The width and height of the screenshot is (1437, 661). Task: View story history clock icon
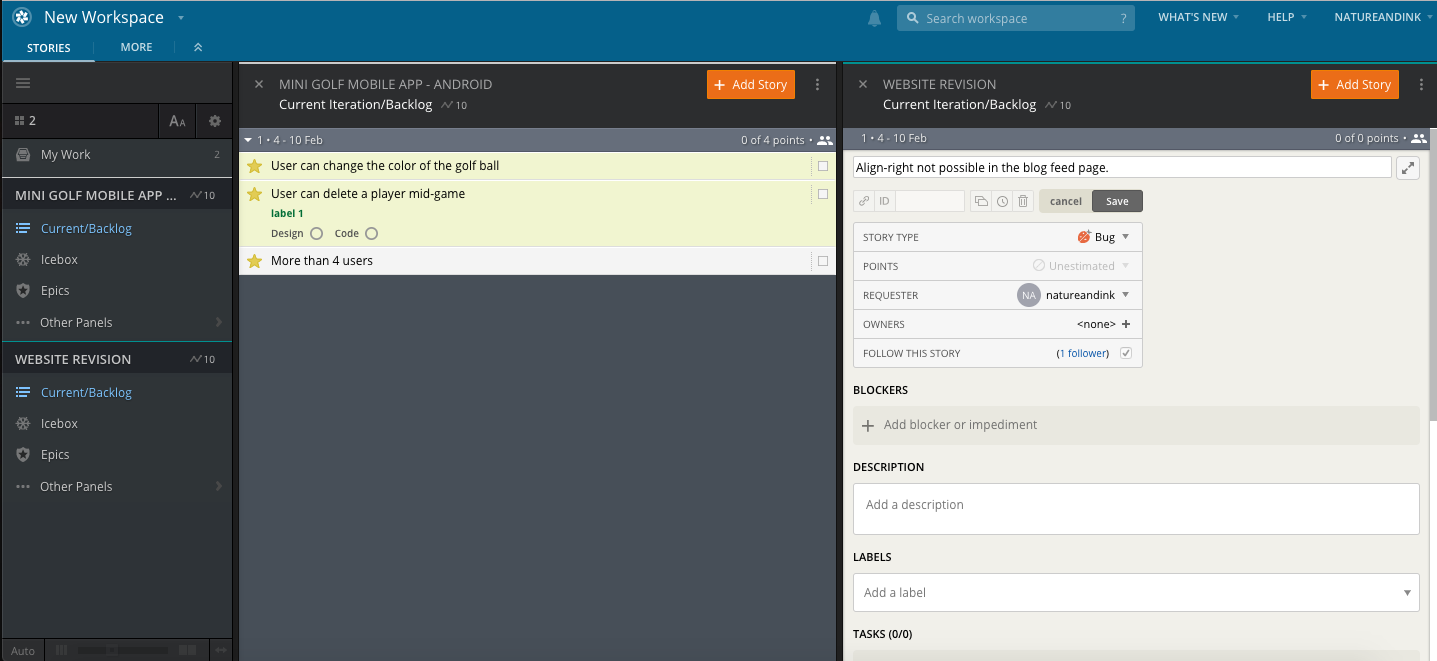click(1002, 201)
